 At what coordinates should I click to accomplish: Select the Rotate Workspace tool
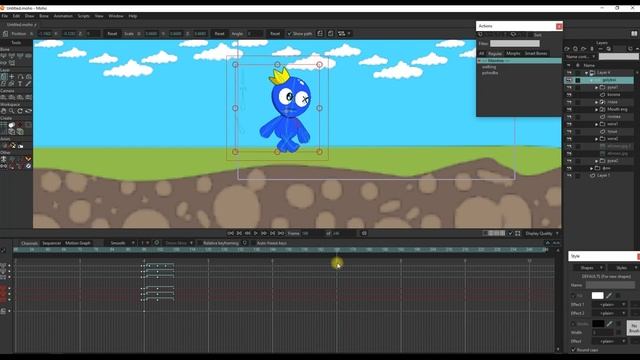(20, 111)
